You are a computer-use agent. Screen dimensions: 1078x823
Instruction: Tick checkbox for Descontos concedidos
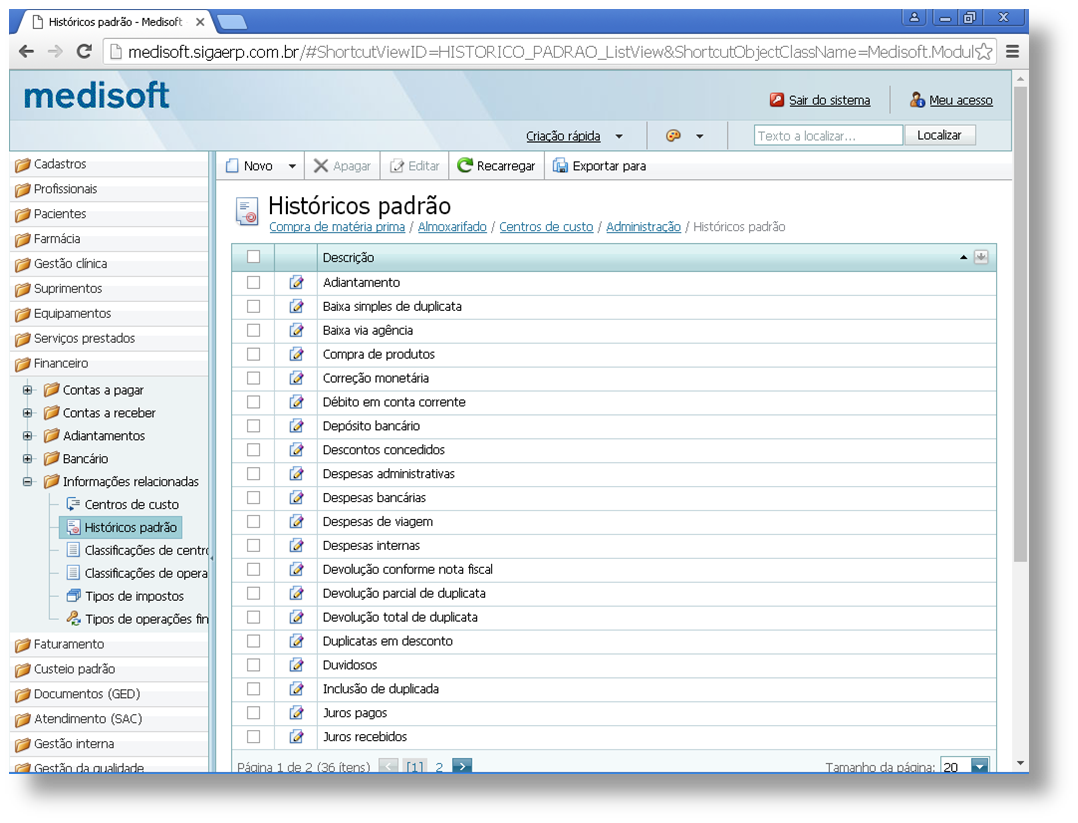pos(254,450)
